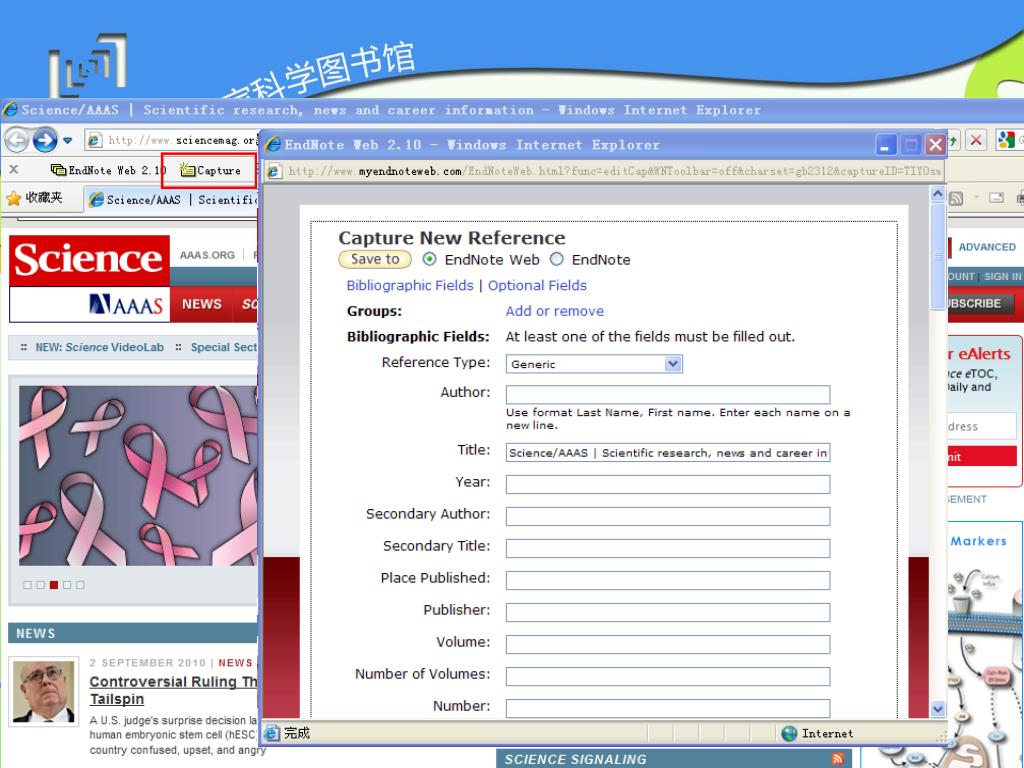Screen dimensions: 1024x768
Task: Click the EndNote popup vertical scrollbar thumb
Action: (938, 257)
